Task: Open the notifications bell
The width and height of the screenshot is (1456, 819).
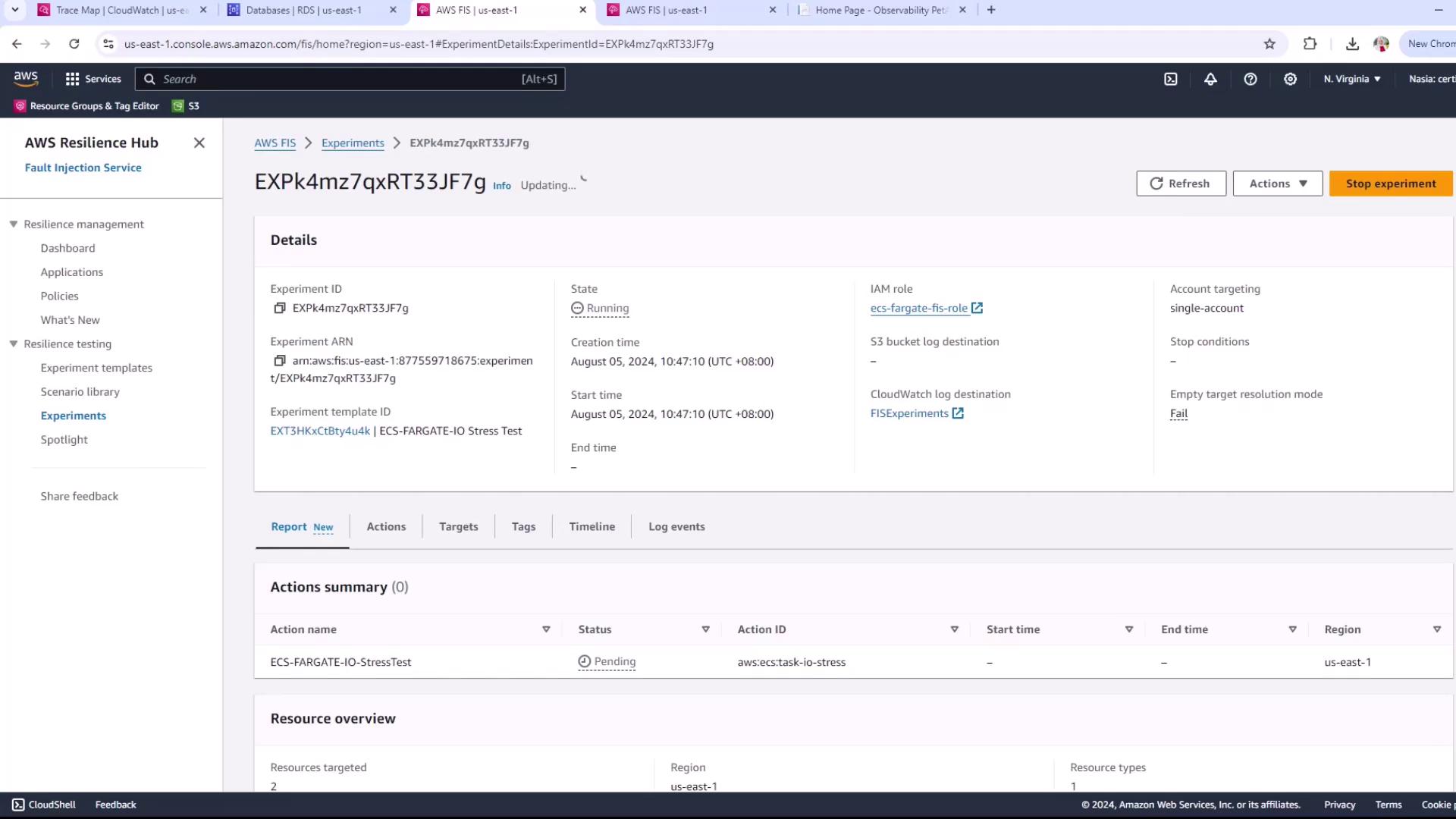Action: coord(1210,79)
